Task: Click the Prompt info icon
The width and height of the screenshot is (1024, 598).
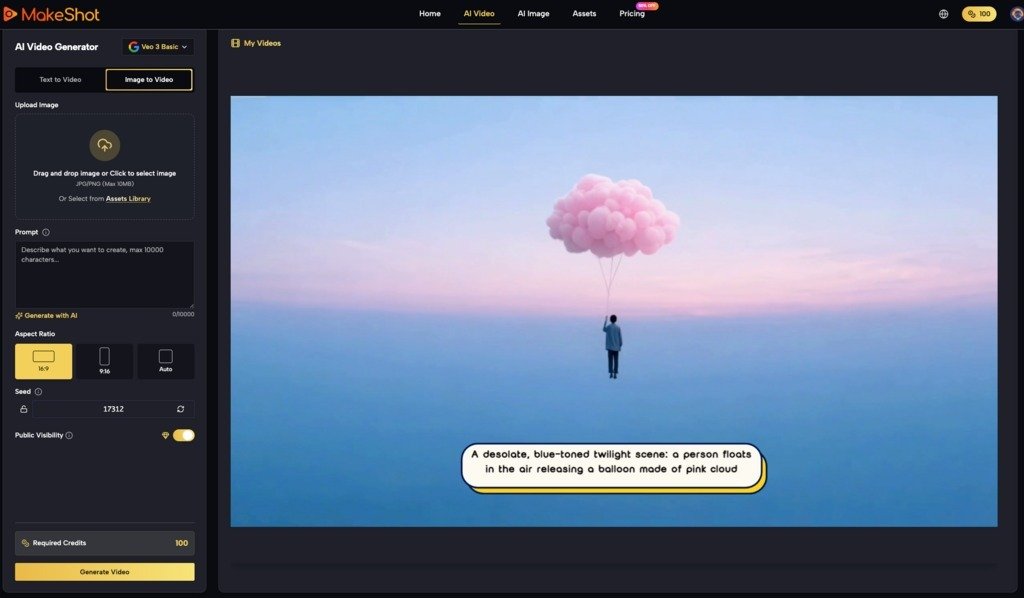Action: point(46,232)
